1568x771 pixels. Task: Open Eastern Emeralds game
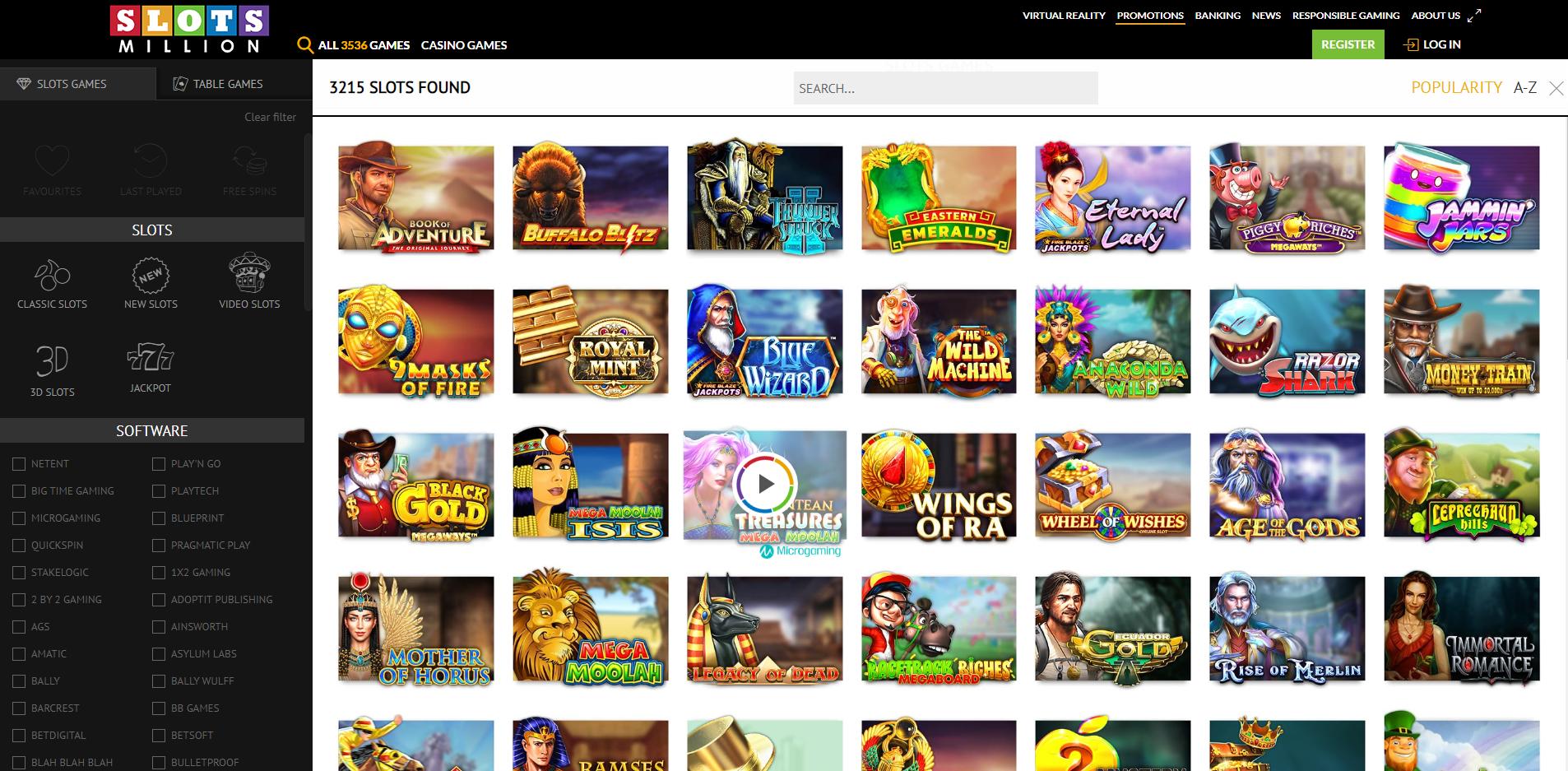click(x=939, y=197)
